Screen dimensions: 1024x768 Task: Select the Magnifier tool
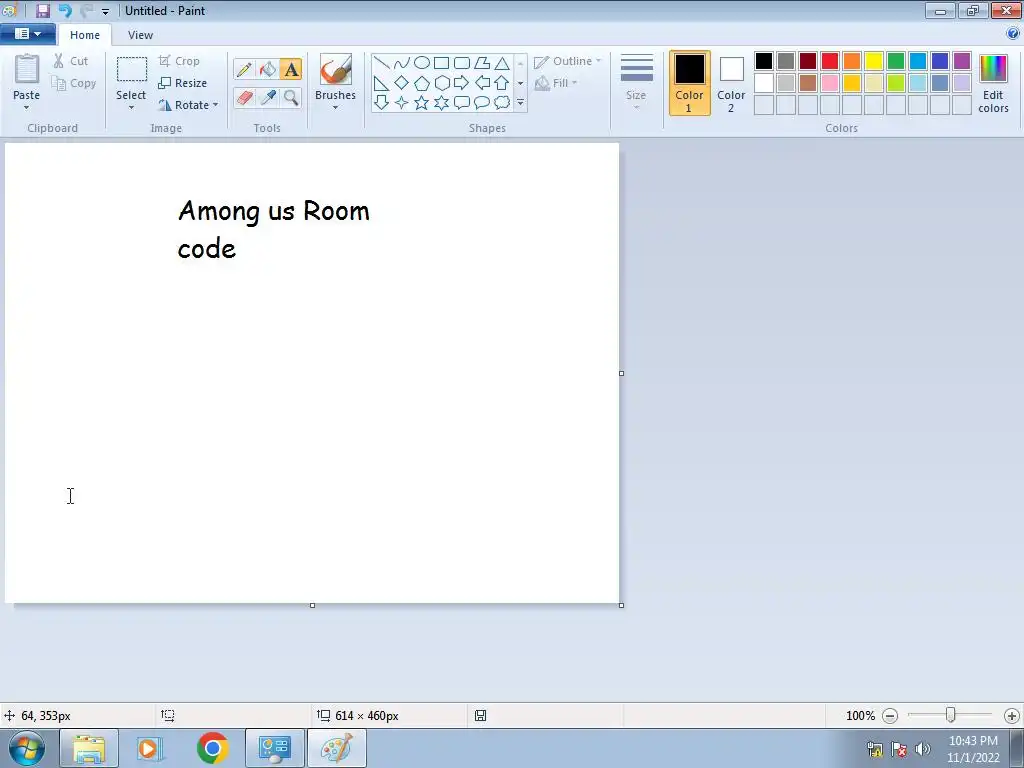click(x=291, y=97)
